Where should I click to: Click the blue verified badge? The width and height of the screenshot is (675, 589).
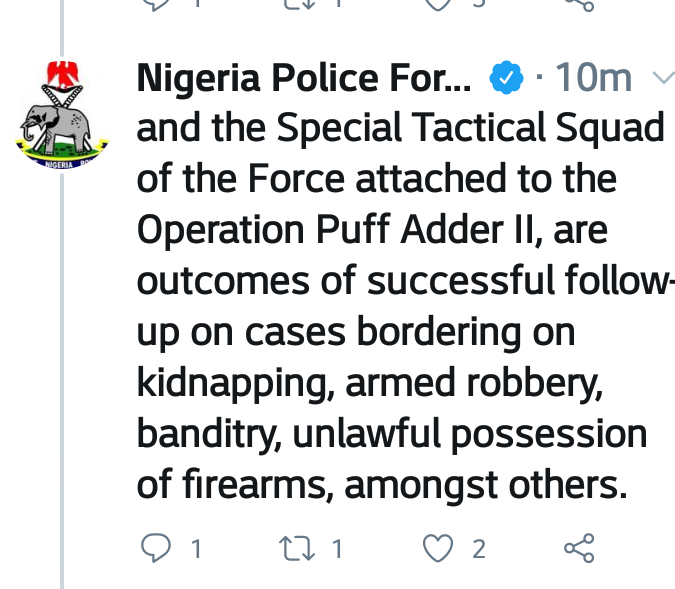pyautogui.click(x=506, y=78)
